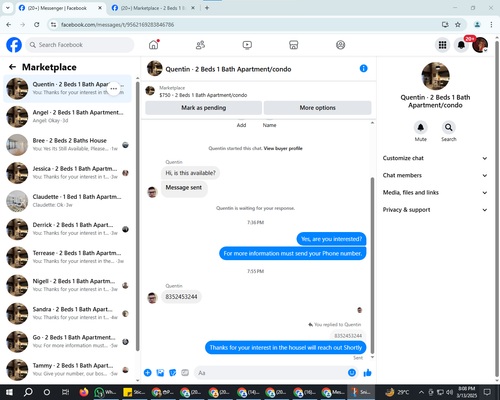Send a thumbs-up like
Image resolution: width=500 pixels, height=400 pixels.
click(x=367, y=373)
